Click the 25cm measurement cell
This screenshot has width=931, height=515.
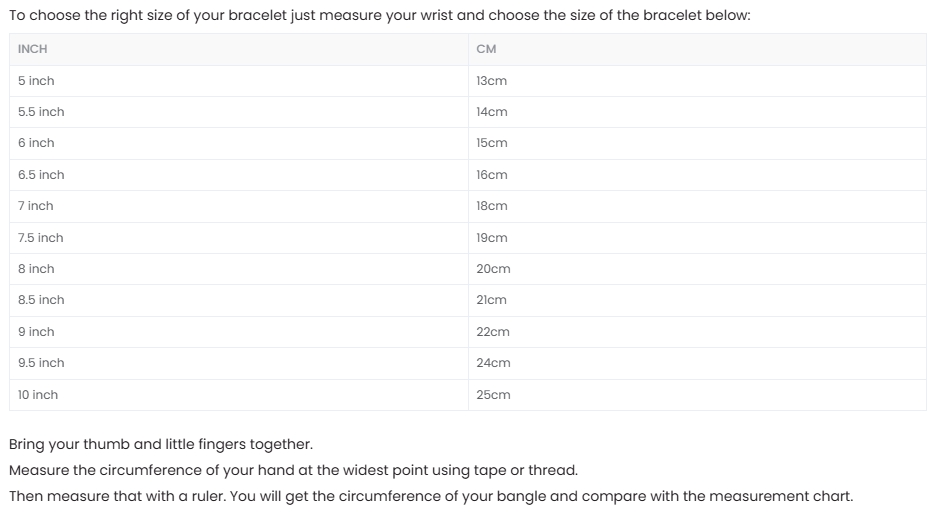697,394
